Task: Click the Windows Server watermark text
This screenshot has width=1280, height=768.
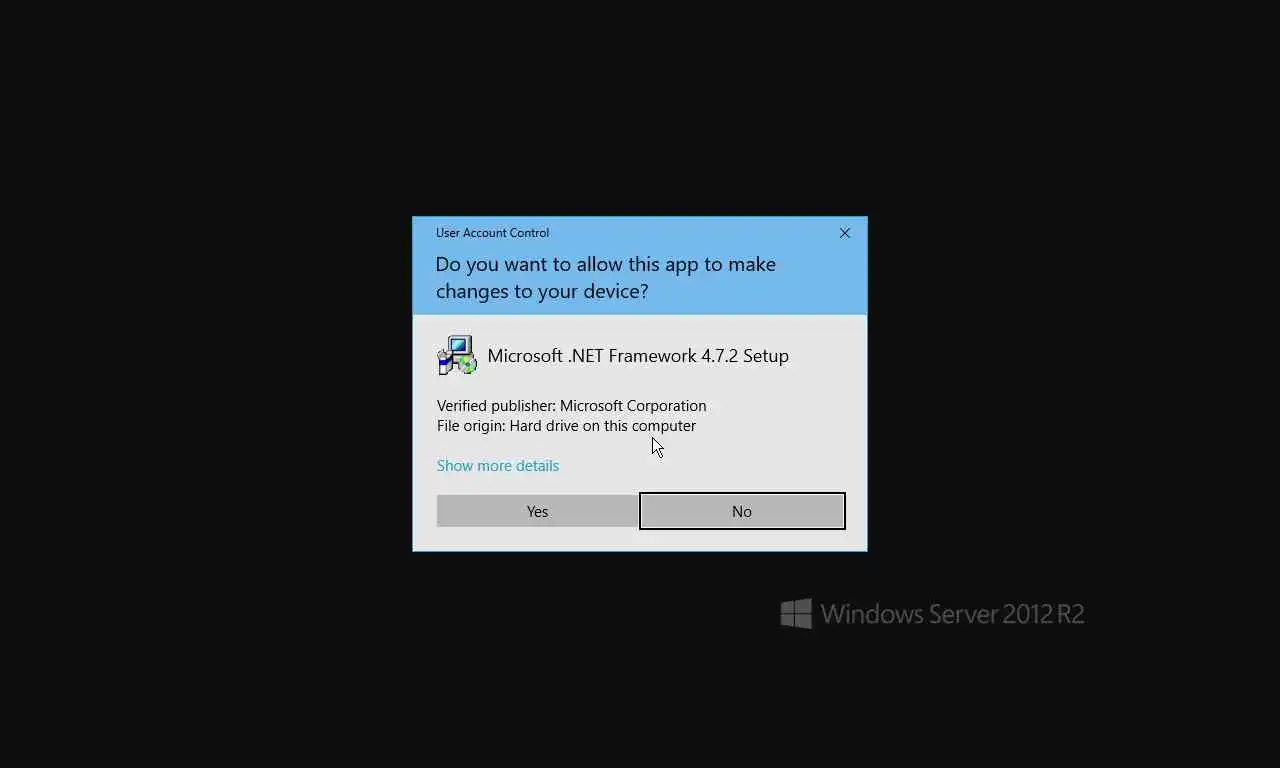Action: click(x=952, y=614)
